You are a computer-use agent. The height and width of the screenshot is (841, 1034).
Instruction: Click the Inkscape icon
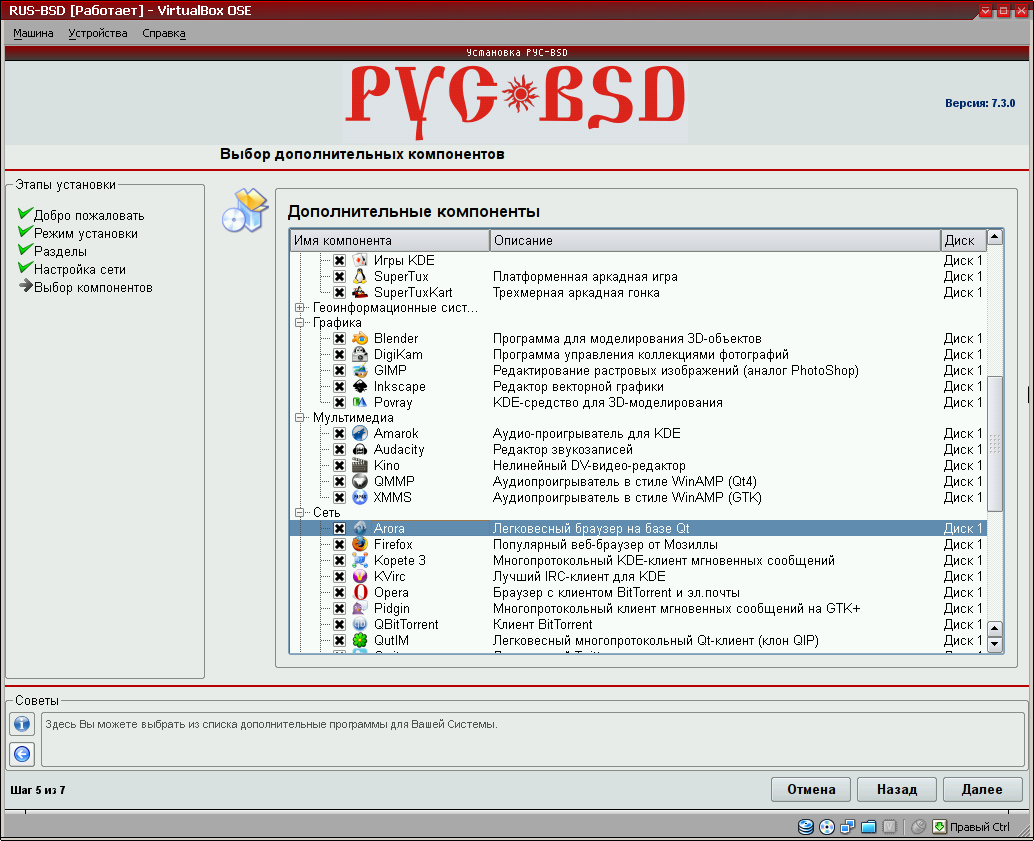(359, 387)
